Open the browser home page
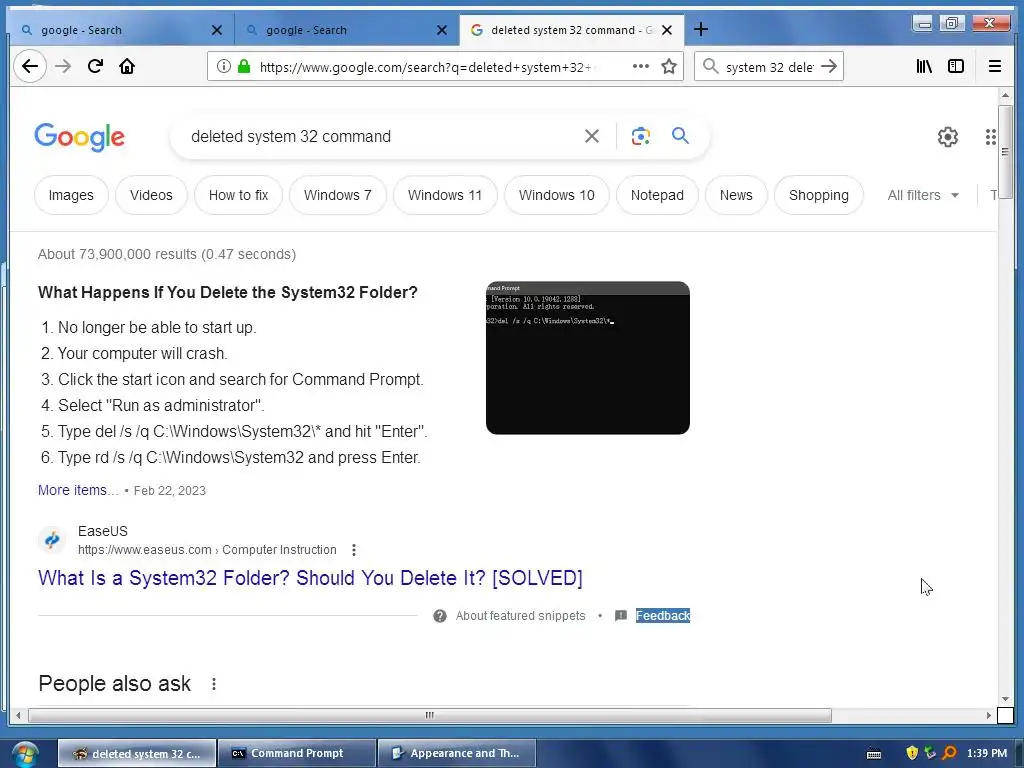The height and width of the screenshot is (768, 1024). (127, 66)
